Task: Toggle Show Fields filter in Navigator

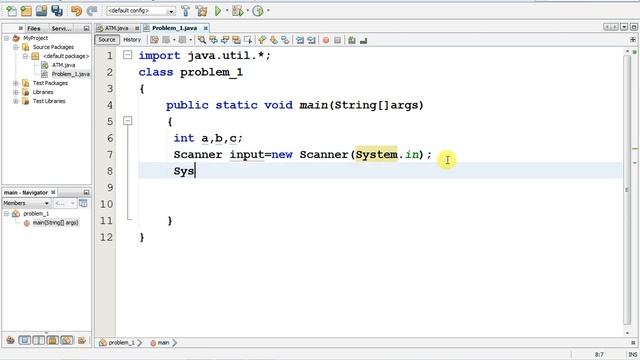Action: pyautogui.click(x=24, y=340)
